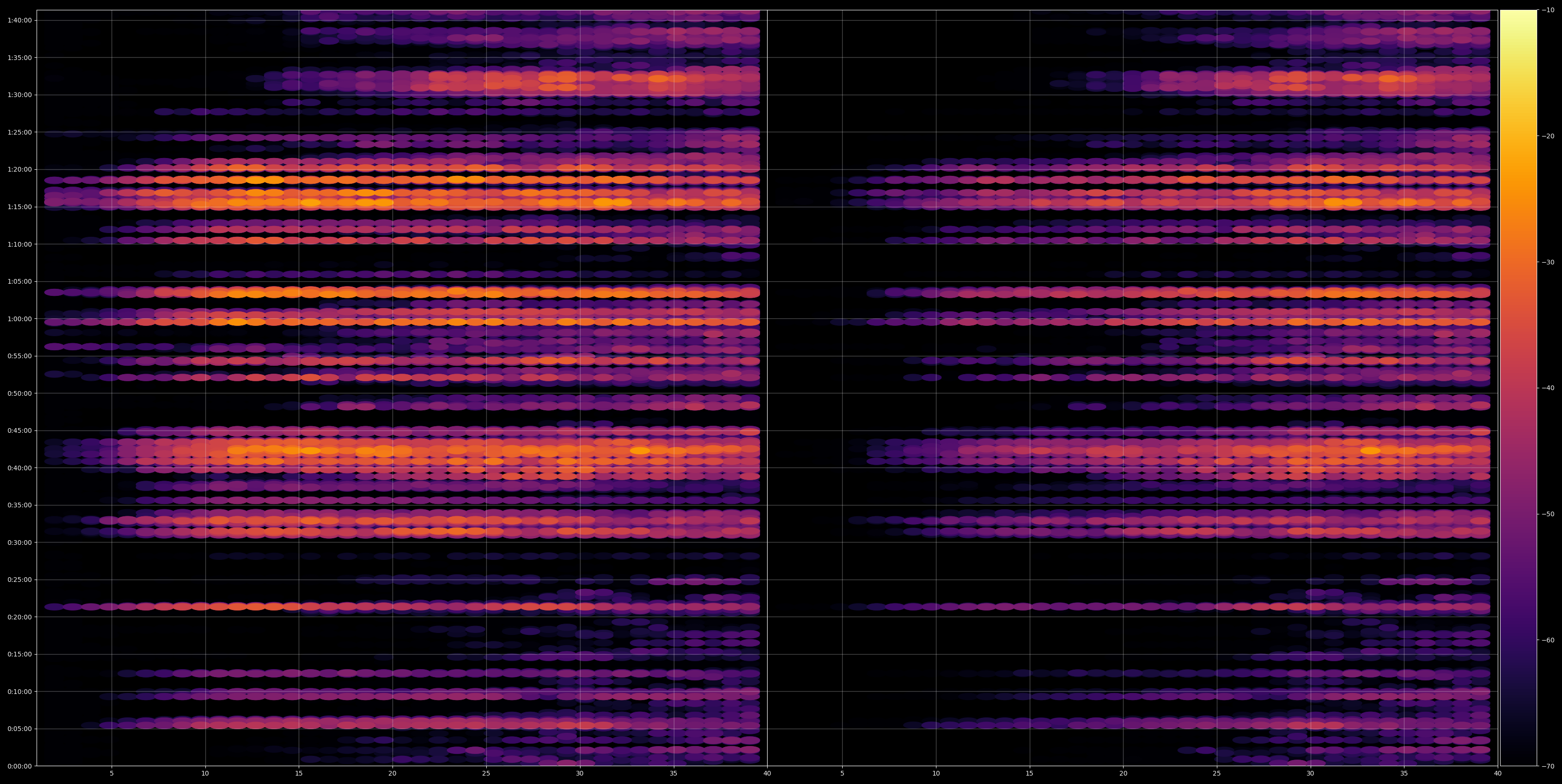Click the 0:05:00 time axis label
The width and height of the screenshot is (1562, 784).
tap(19, 729)
